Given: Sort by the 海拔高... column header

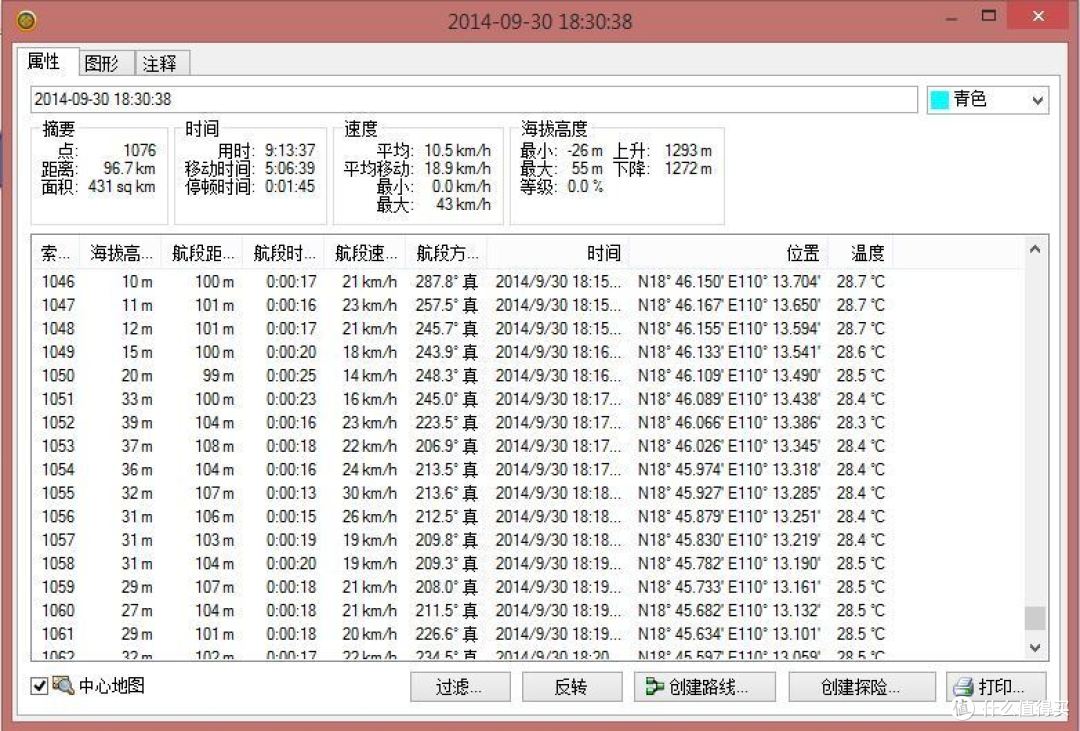Looking at the screenshot, I should click(x=121, y=254).
